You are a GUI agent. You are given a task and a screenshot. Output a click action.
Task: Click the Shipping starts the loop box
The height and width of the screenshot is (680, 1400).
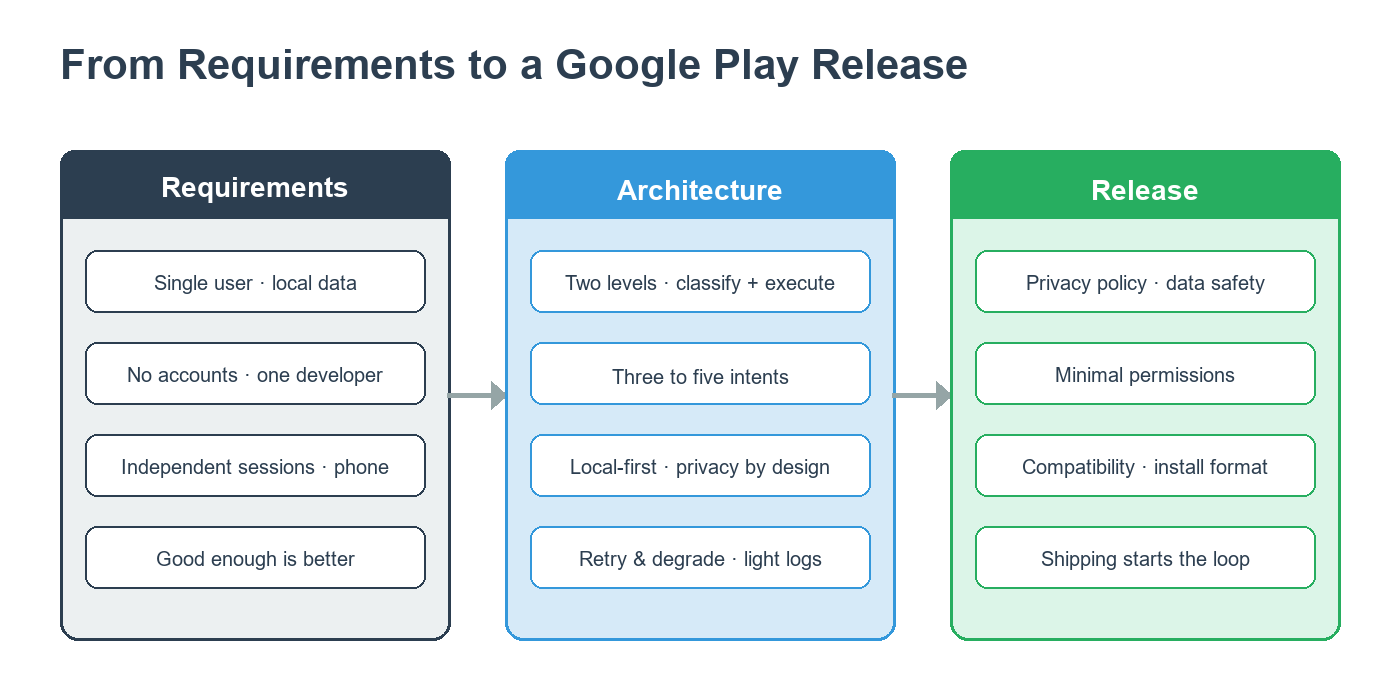click(x=1145, y=558)
